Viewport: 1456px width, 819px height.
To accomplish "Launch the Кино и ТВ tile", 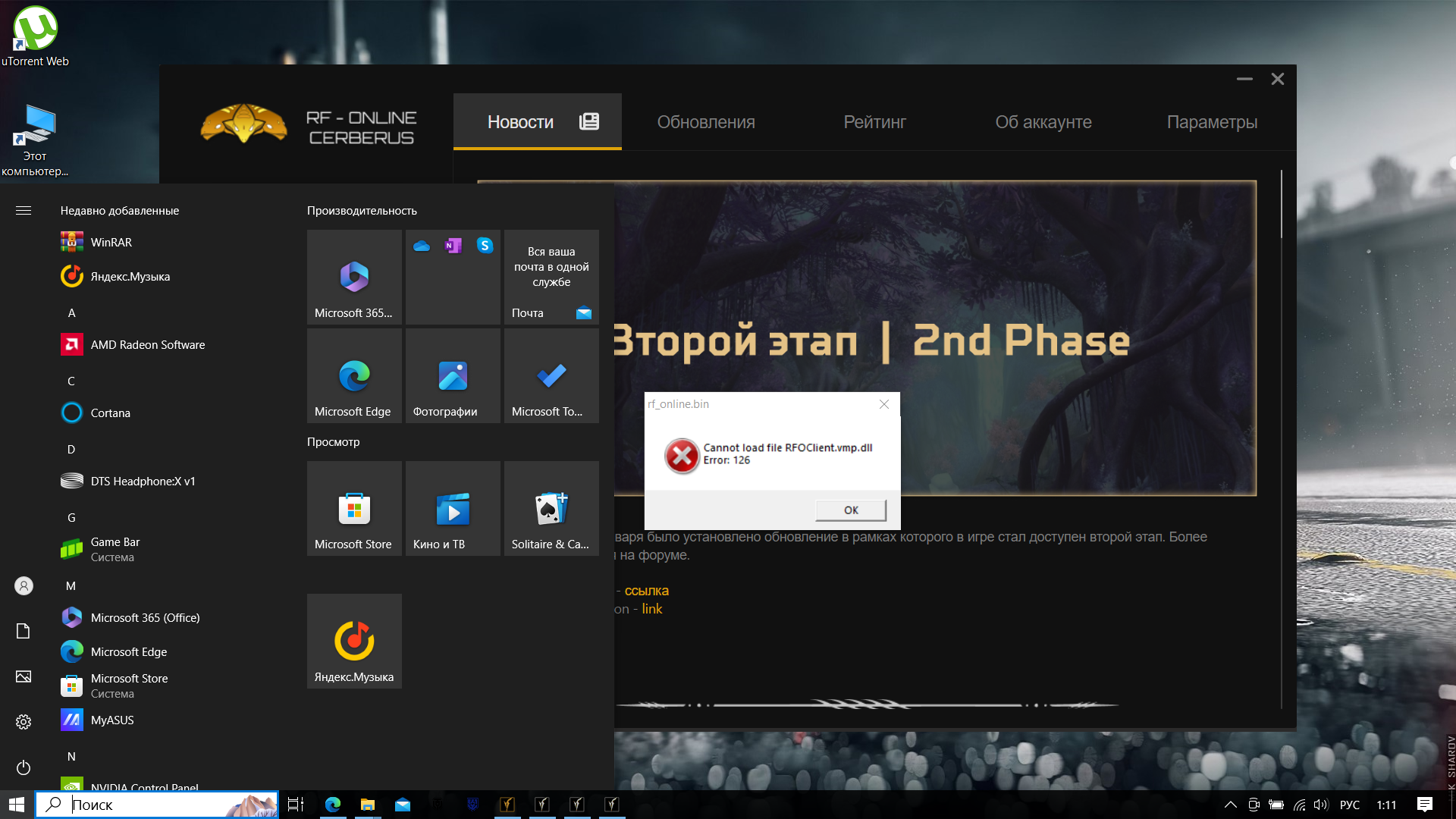I will click(x=453, y=508).
